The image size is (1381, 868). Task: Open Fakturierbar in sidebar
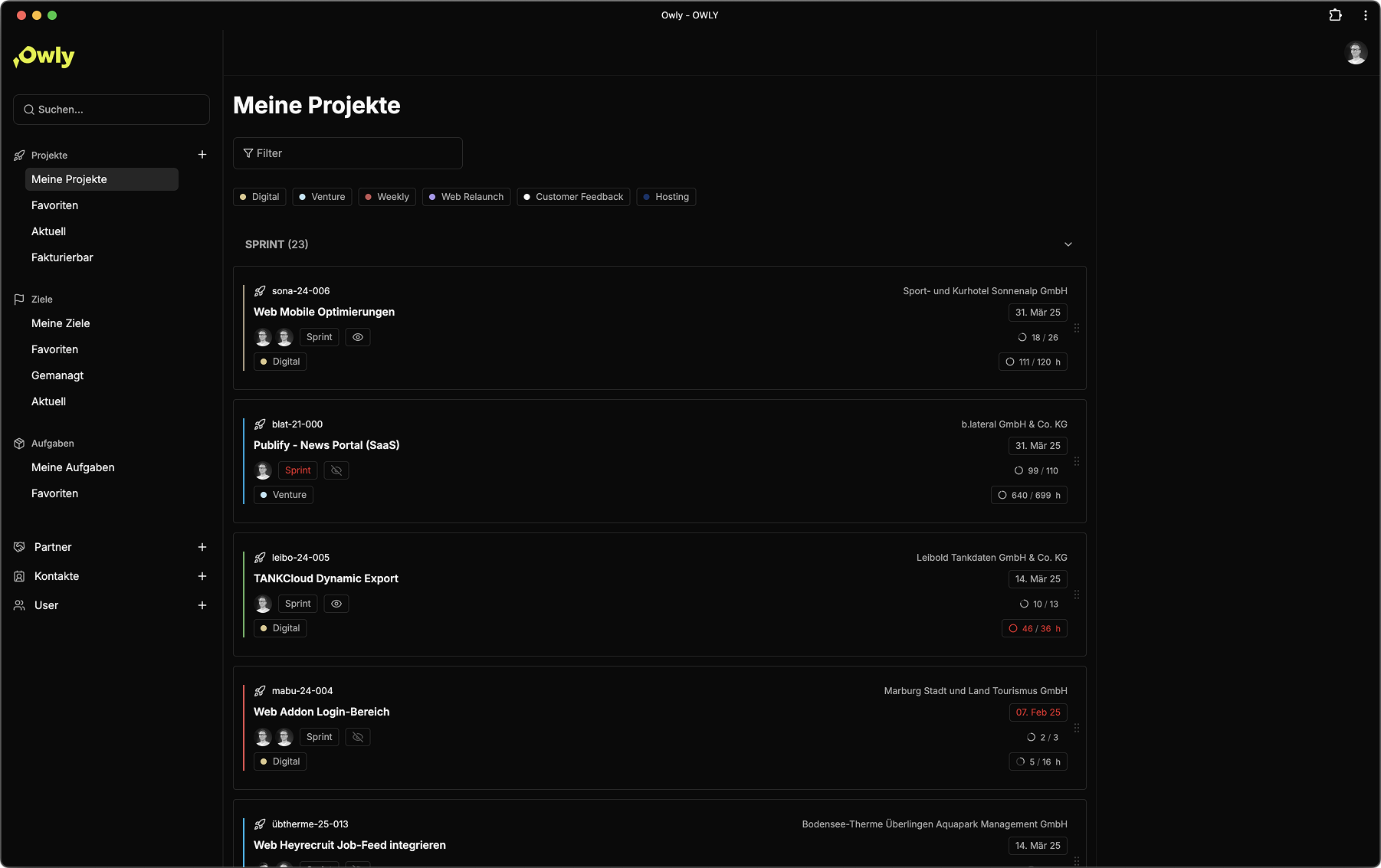[62, 257]
